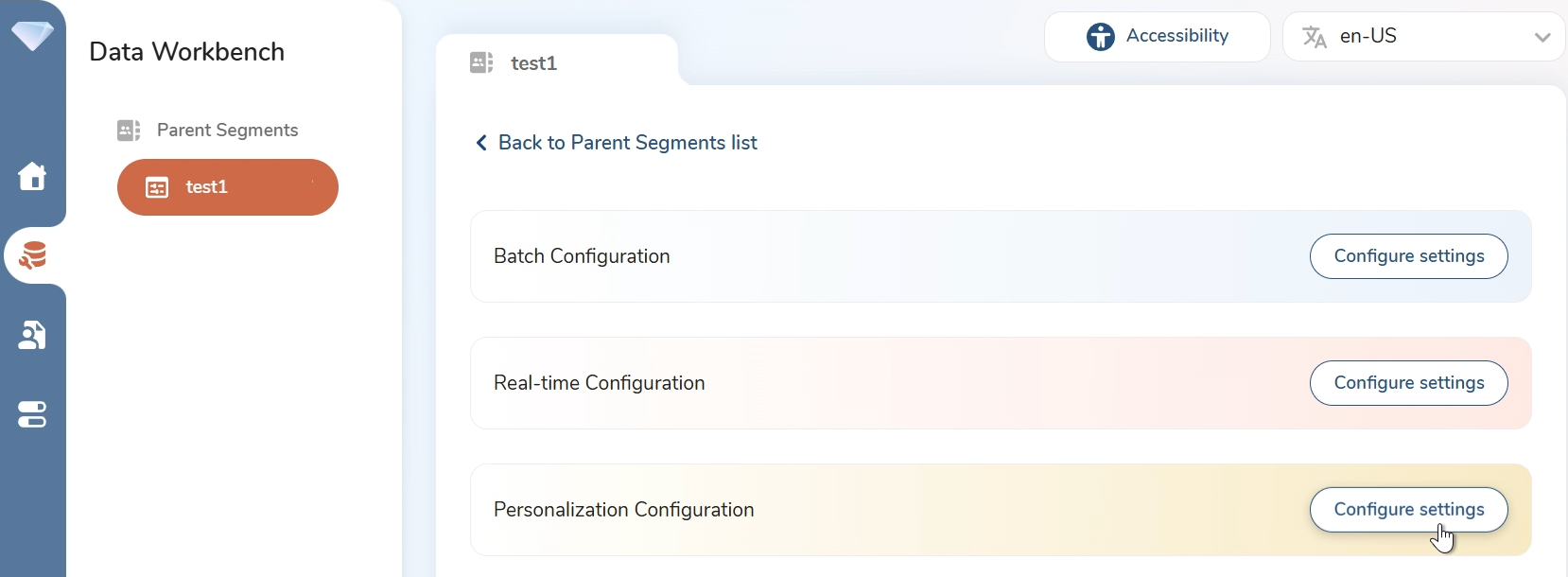The height and width of the screenshot is (577, 1568).
Task: Click the Parent Segments navigation icon
Action: coord(129,131)
